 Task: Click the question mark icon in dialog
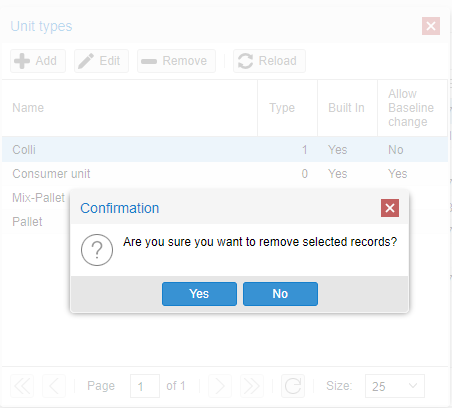click(97, 250)
